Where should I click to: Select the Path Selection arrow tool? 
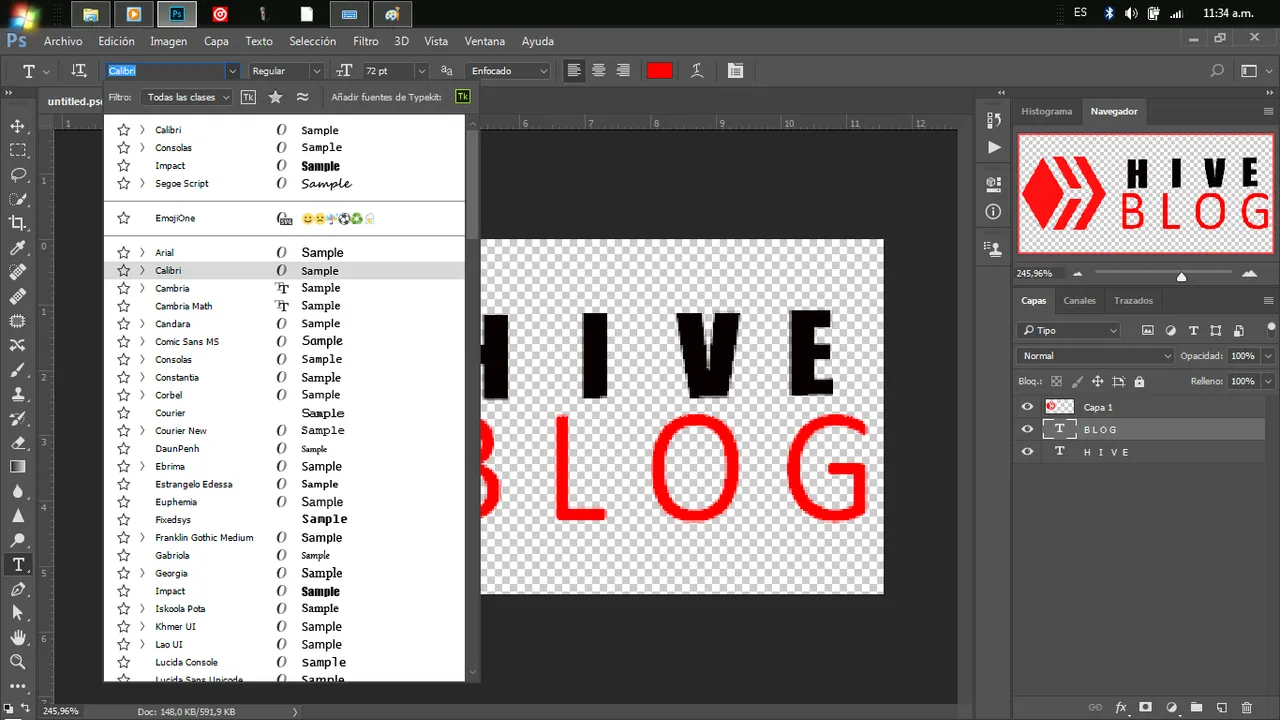tap(17, 613)
